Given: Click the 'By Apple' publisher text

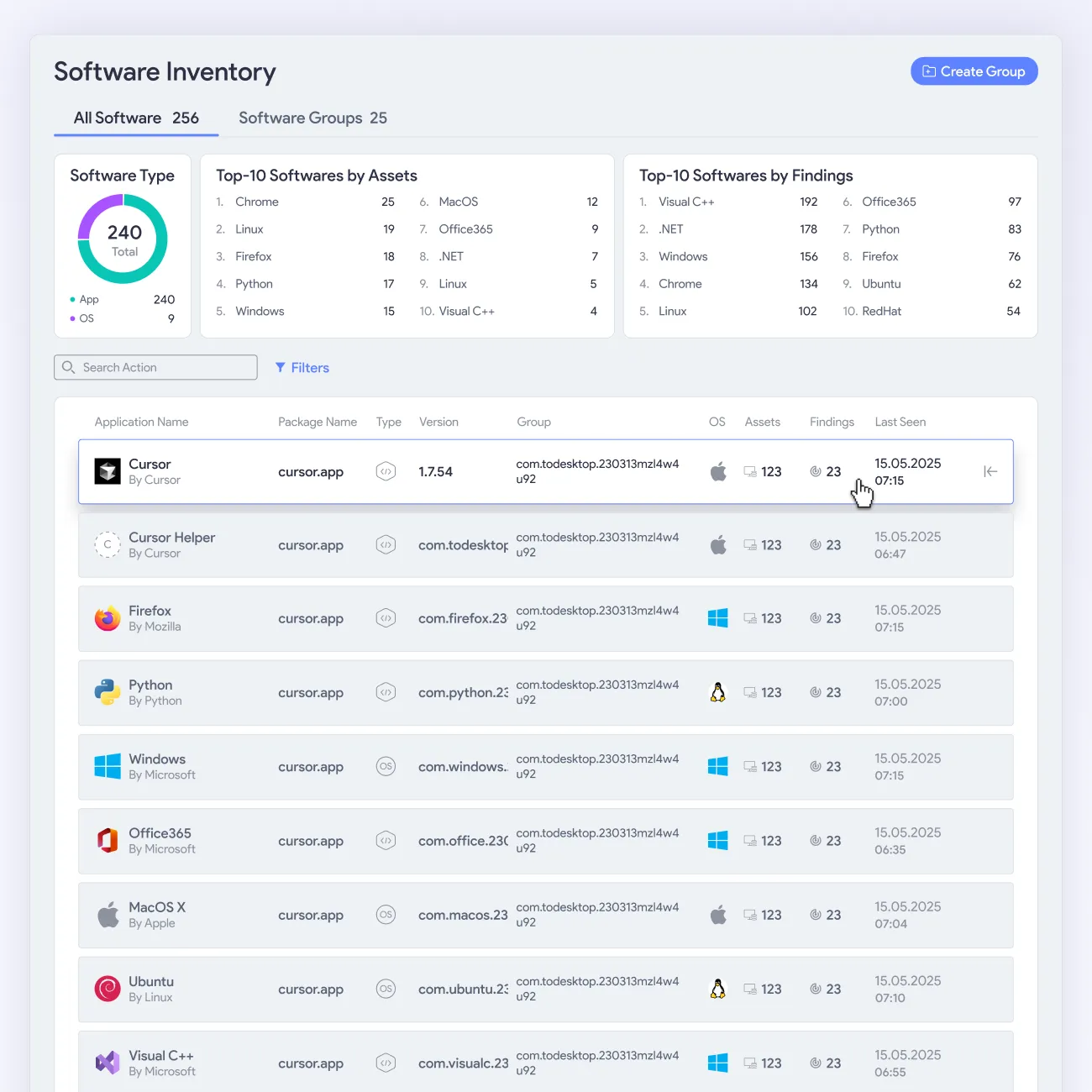Looking at the screenshot, I should [x=152, y=923].
